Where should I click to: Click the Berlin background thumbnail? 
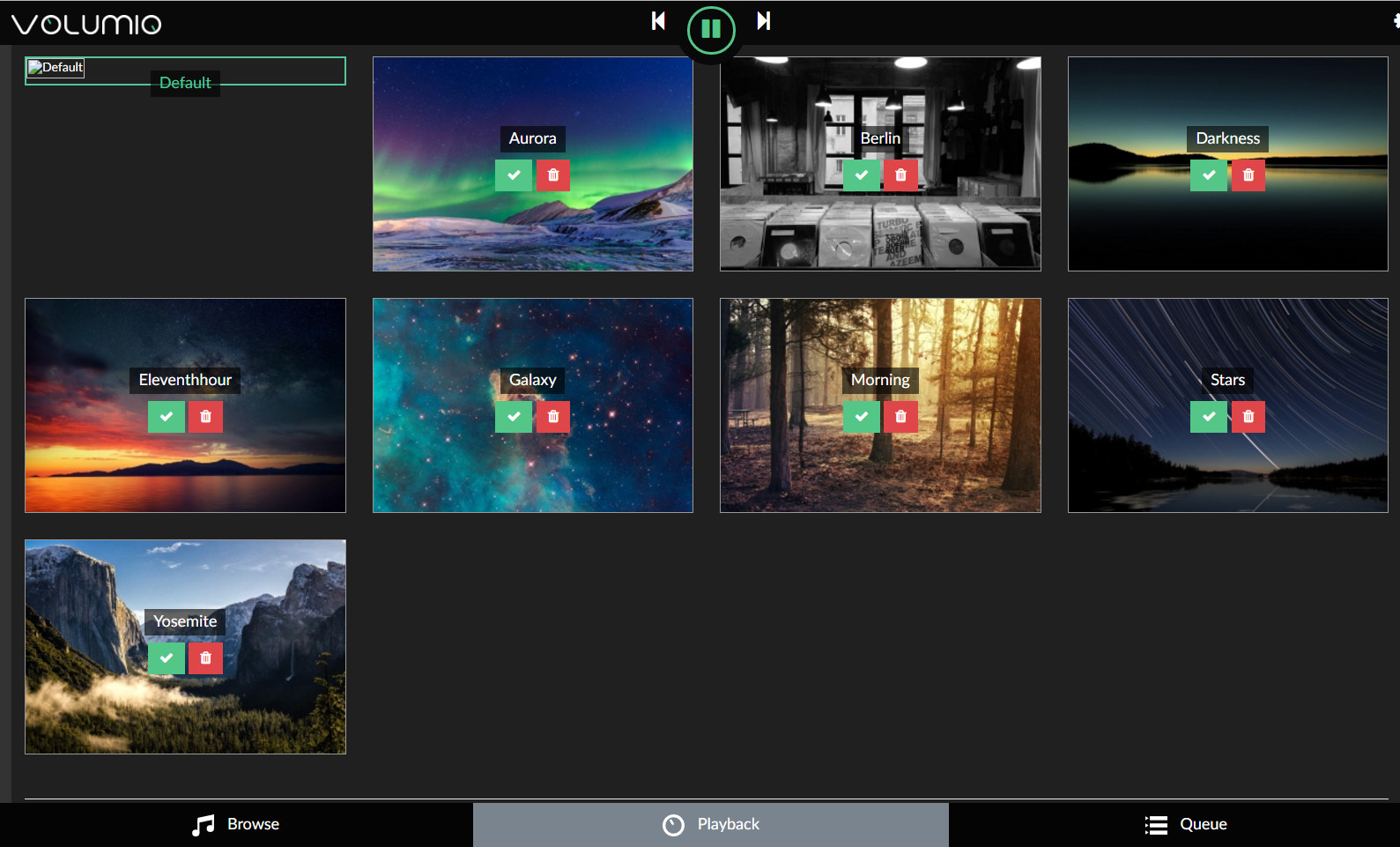tap(880, 164)
